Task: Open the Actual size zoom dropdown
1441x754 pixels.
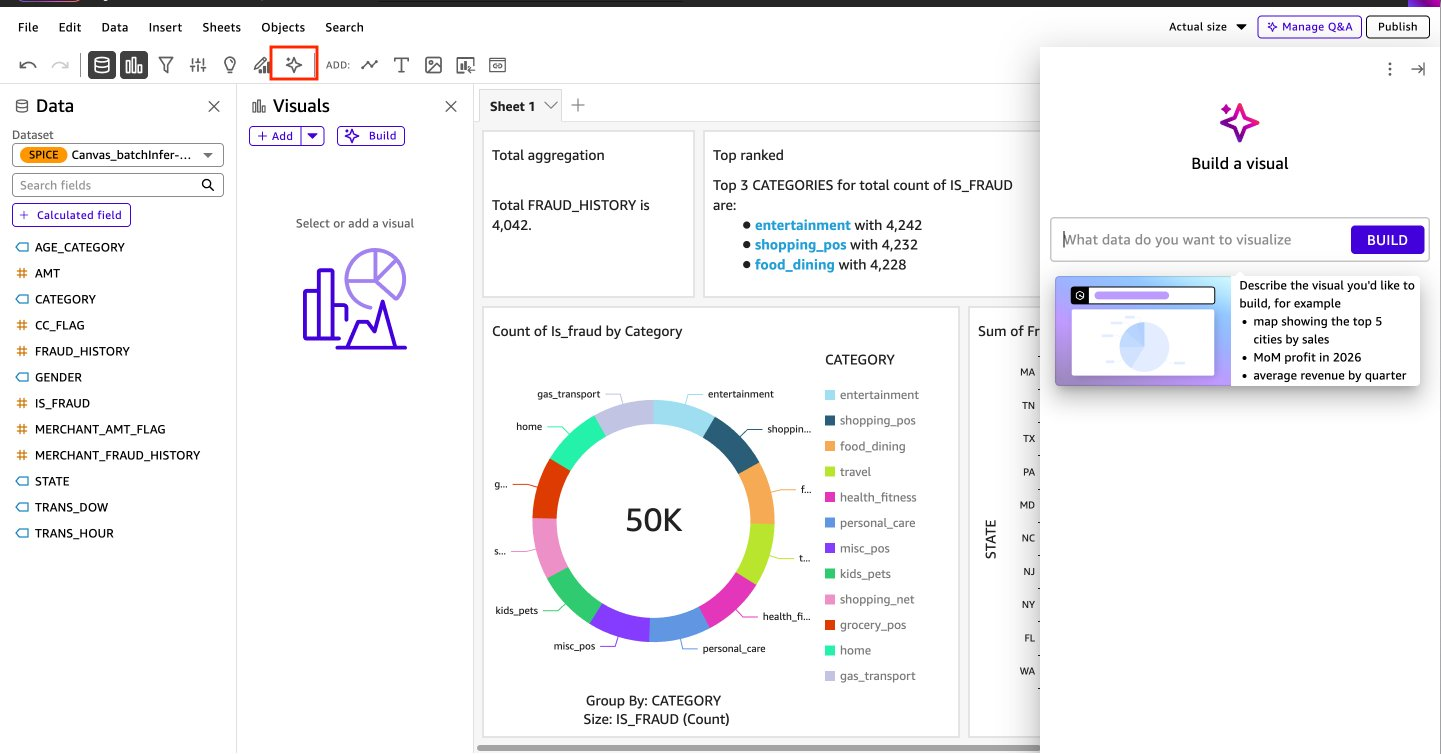Action: 1207,27
